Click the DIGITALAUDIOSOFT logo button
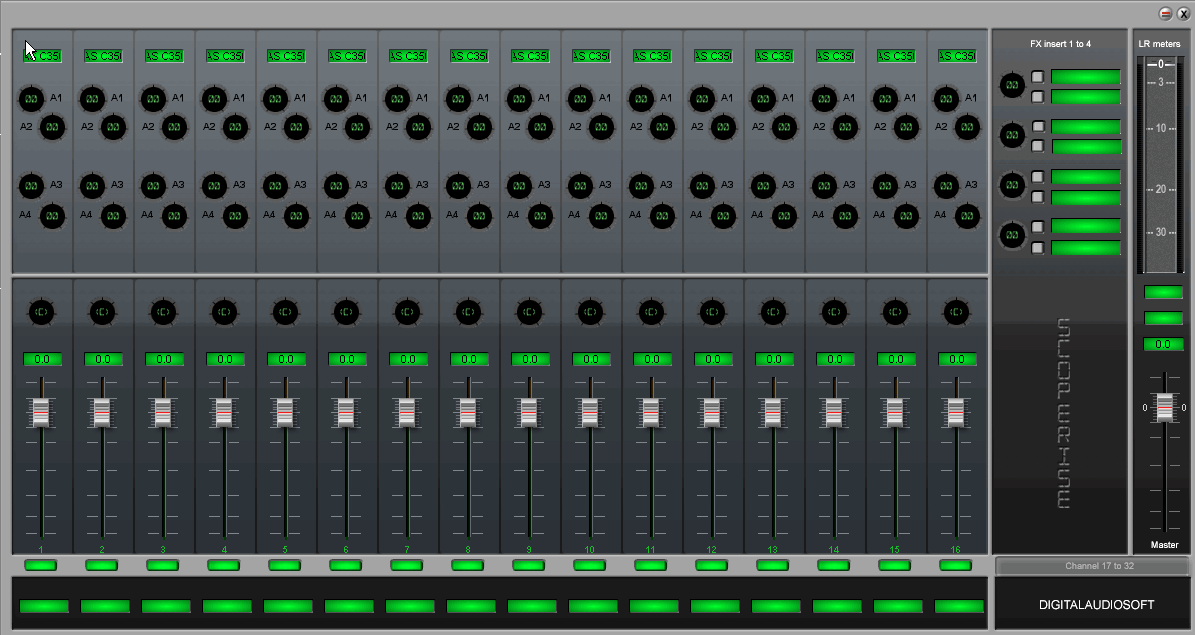This screenshot has width=1195, height=635. click(1091, 605)
